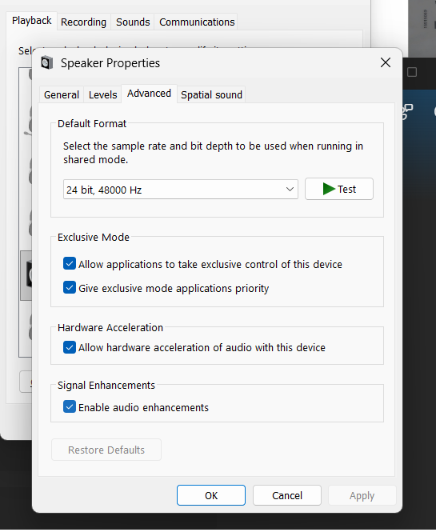Switch to the General tab

click(62, 95)
